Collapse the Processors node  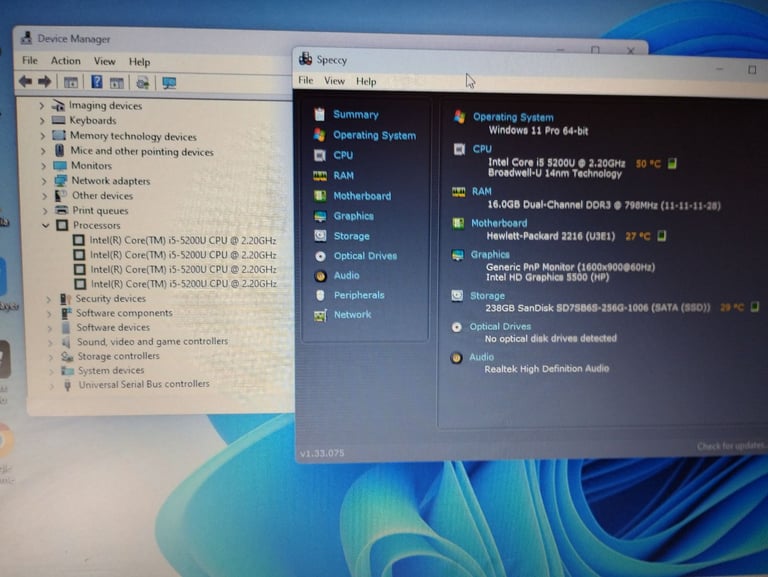pos(46,225)
